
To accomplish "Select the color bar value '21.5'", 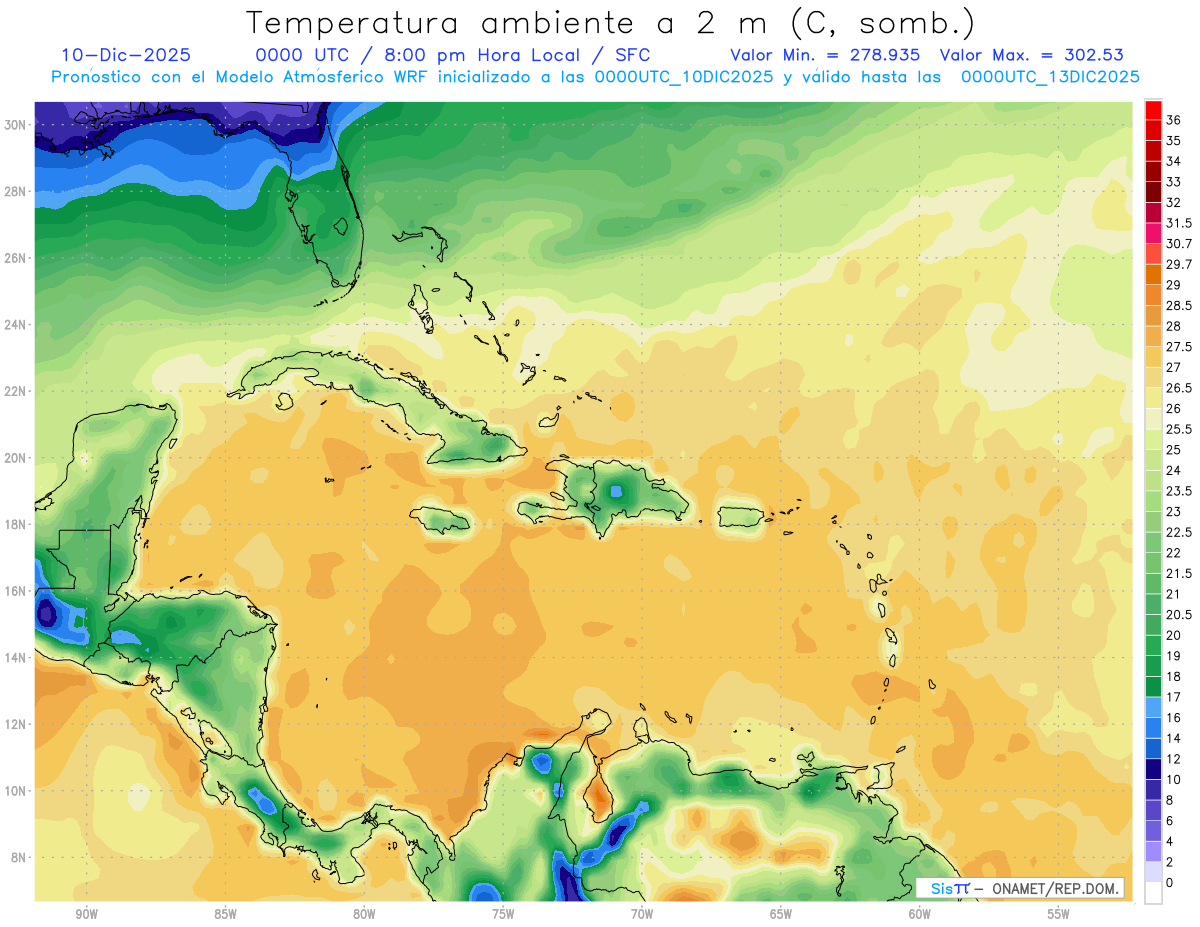I will tap(1179, 573).
